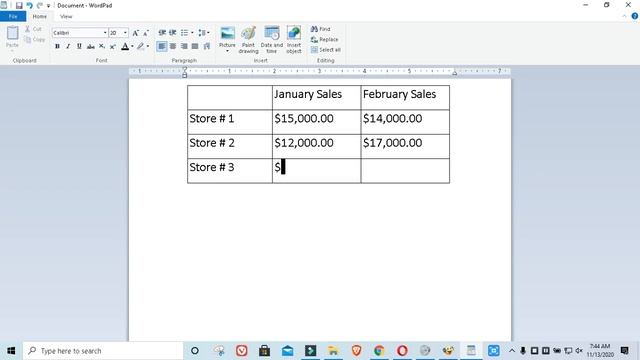This screenshot has width=640, height=360.
Task: Click the Store # 3 cell
Action: [x=230, y=171]
